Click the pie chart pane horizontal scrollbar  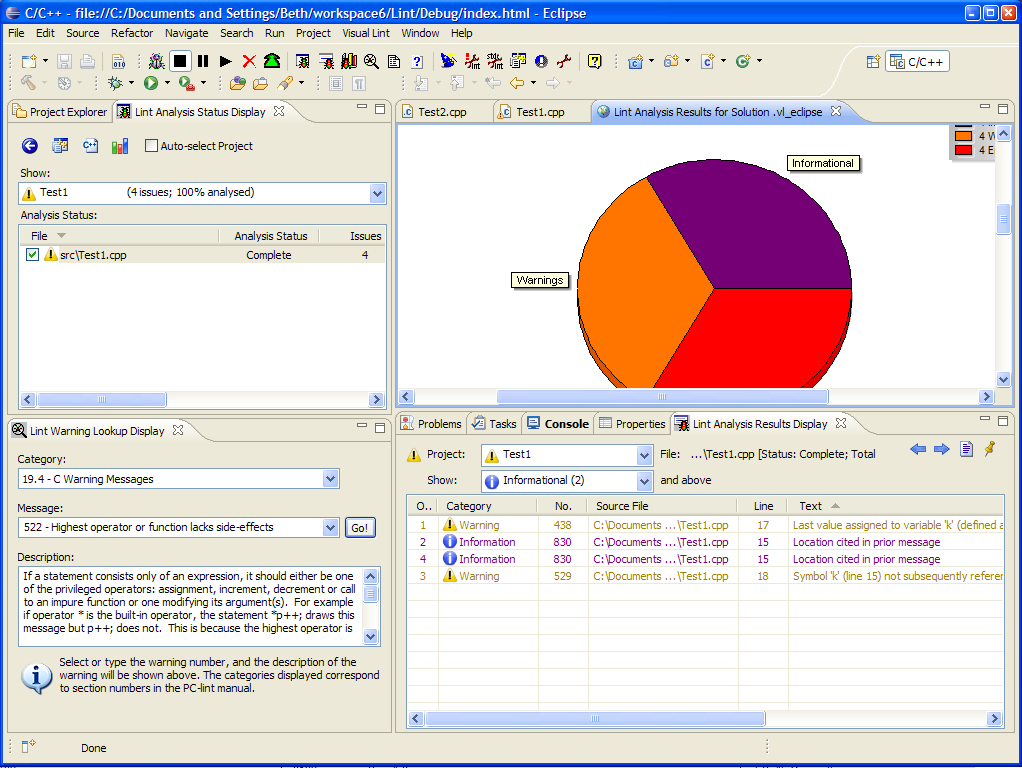coord(662,396)
